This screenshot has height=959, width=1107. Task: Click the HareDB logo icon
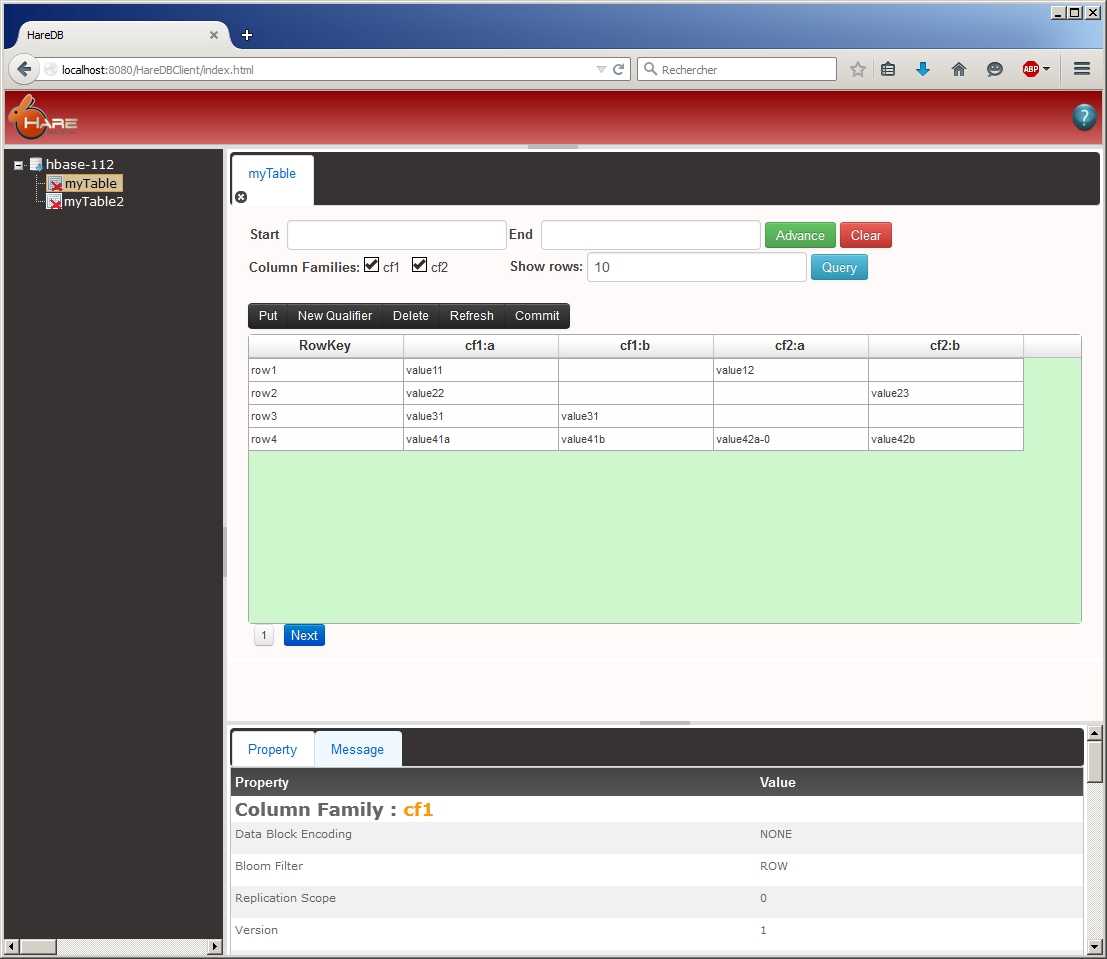[41, 118]
